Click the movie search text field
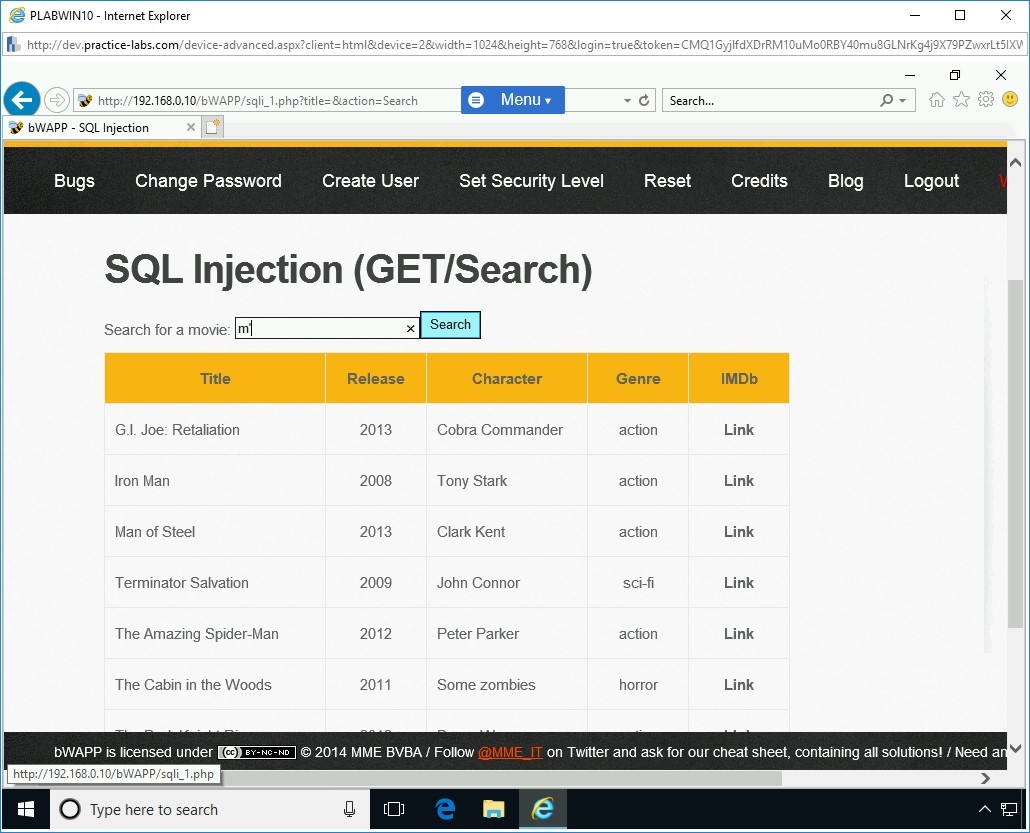This screenshot has width=1030, height=833. (x=320, y=328)
